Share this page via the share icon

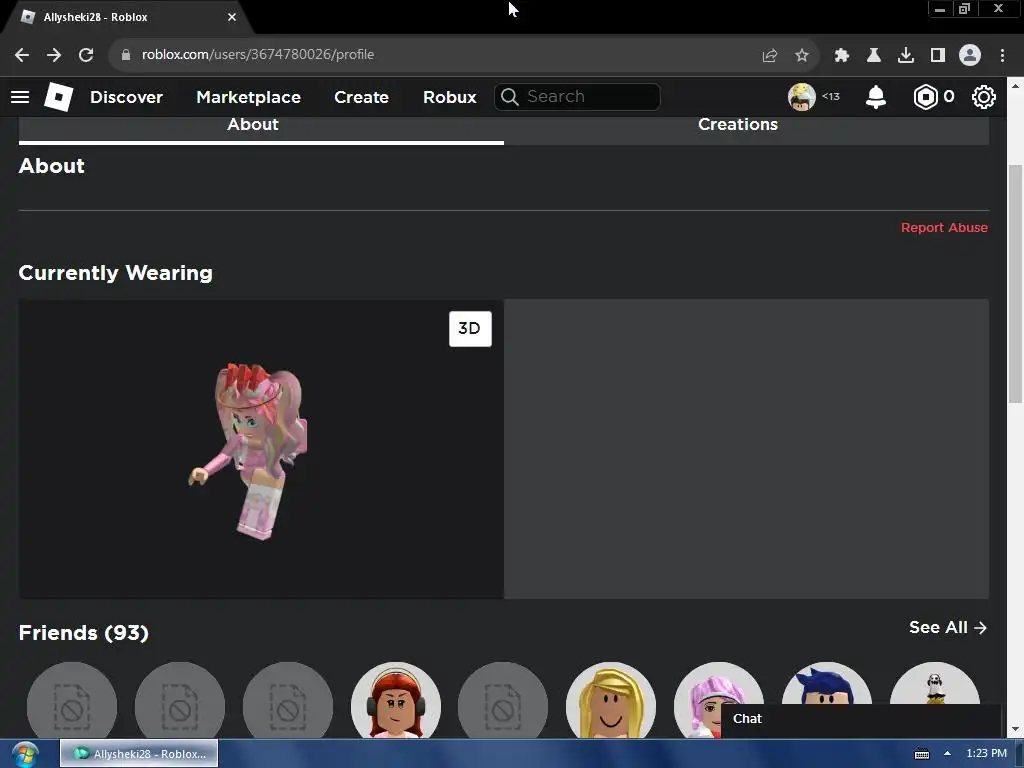tap(769, 56)
